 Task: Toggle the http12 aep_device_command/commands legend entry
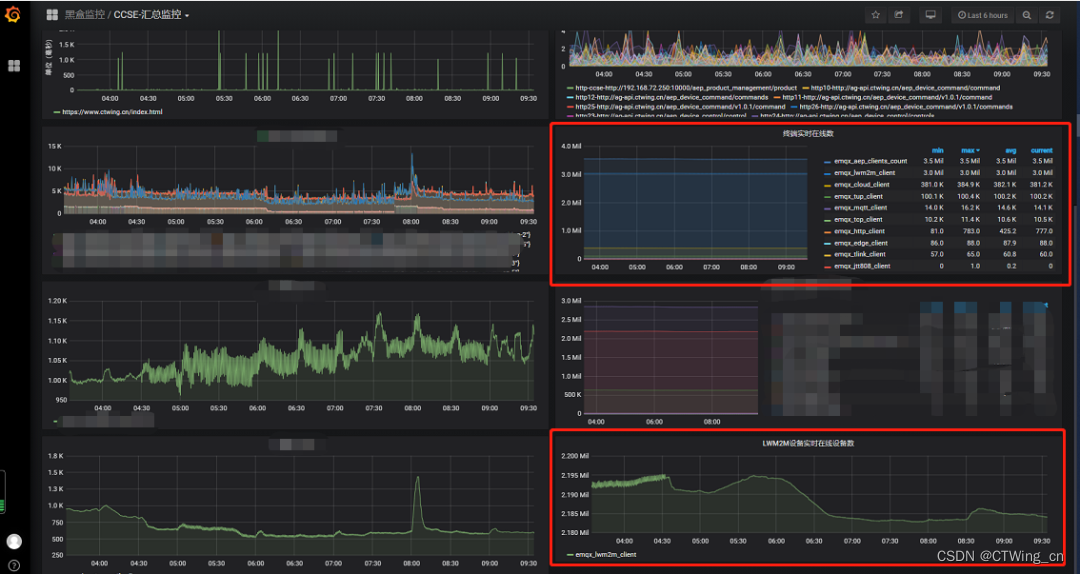coord(672,97)
